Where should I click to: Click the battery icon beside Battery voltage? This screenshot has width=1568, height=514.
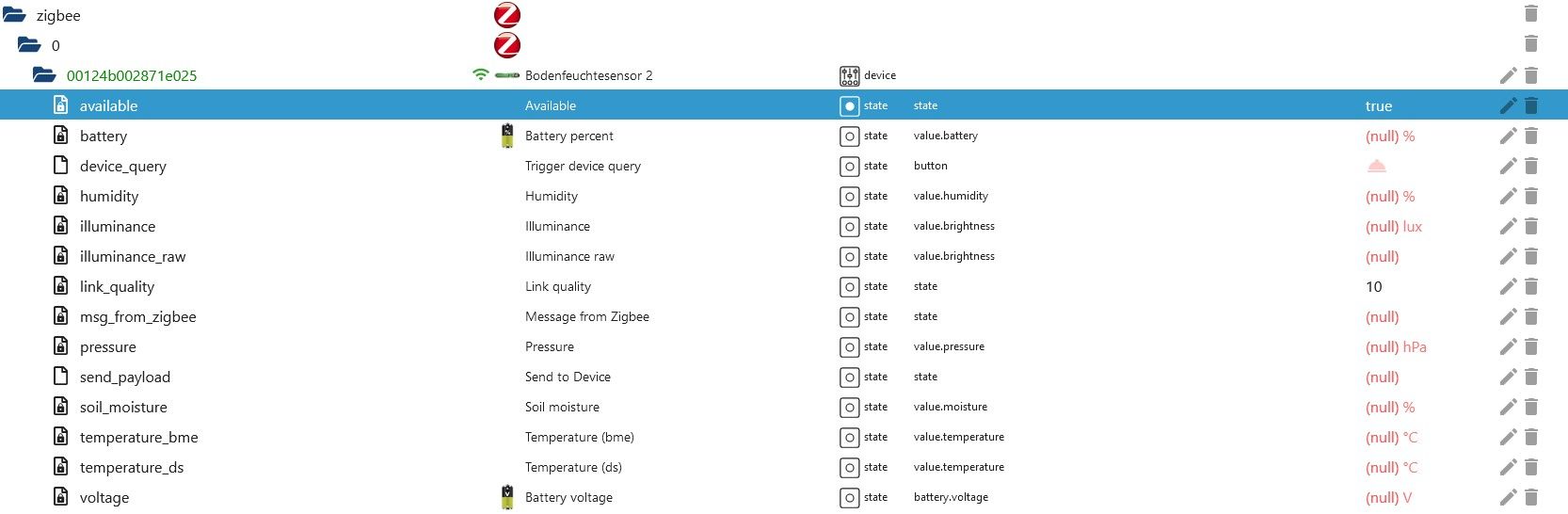pyautogui.click(x=507, y=497)
